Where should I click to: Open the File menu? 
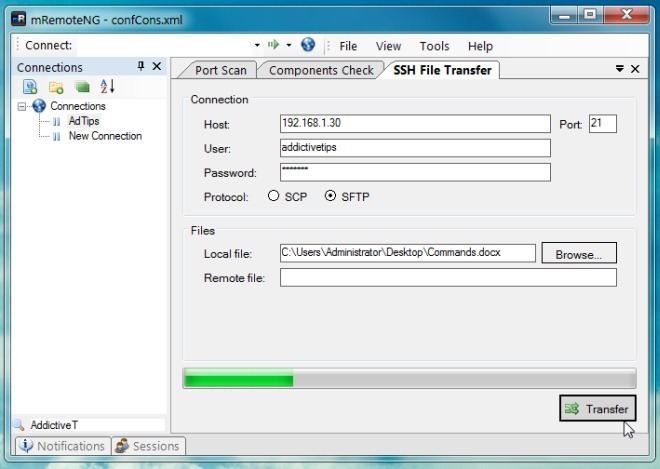[348, 46]
